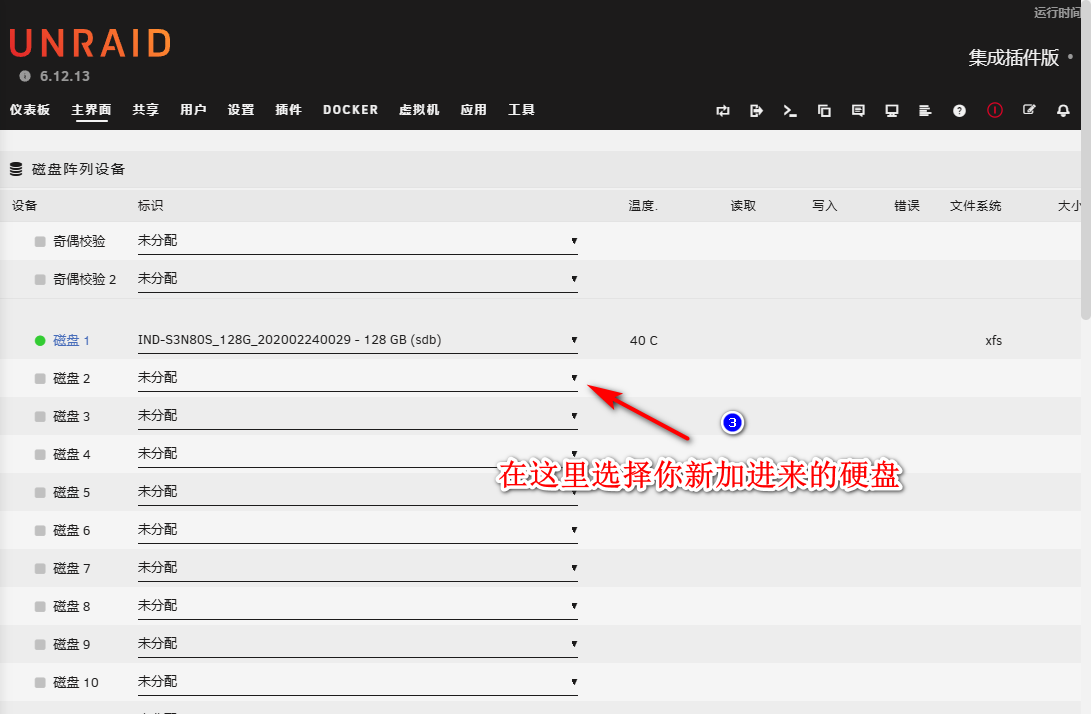Open the 磁盘 1 link
Viewport: 1091px width, 714px height.
click(71, 341)
